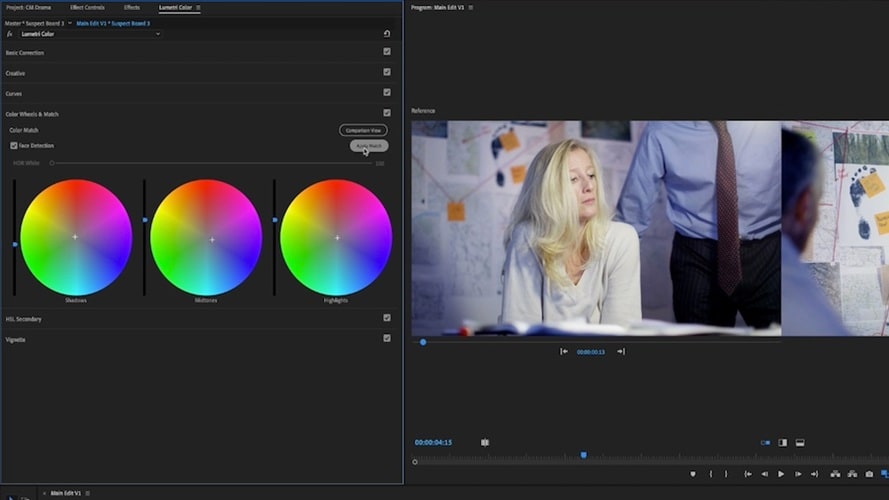Click the Shadows luminance slider handle
The image size is (889, 500).
[x=15, y=244]
